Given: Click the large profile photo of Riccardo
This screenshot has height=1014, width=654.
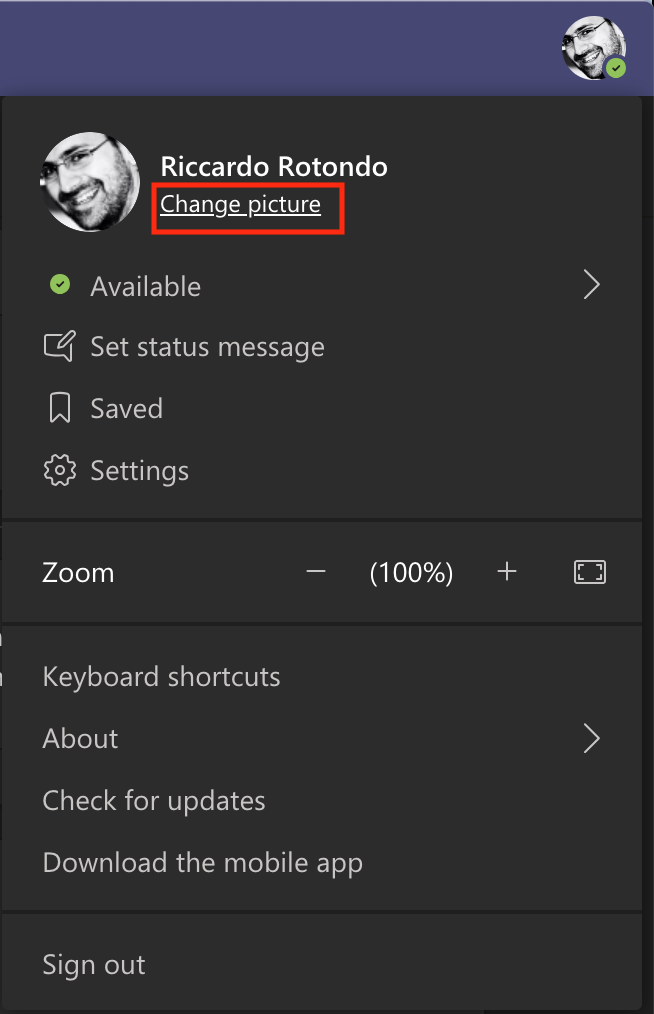Looking at the screenshot, I should (90, 182).
